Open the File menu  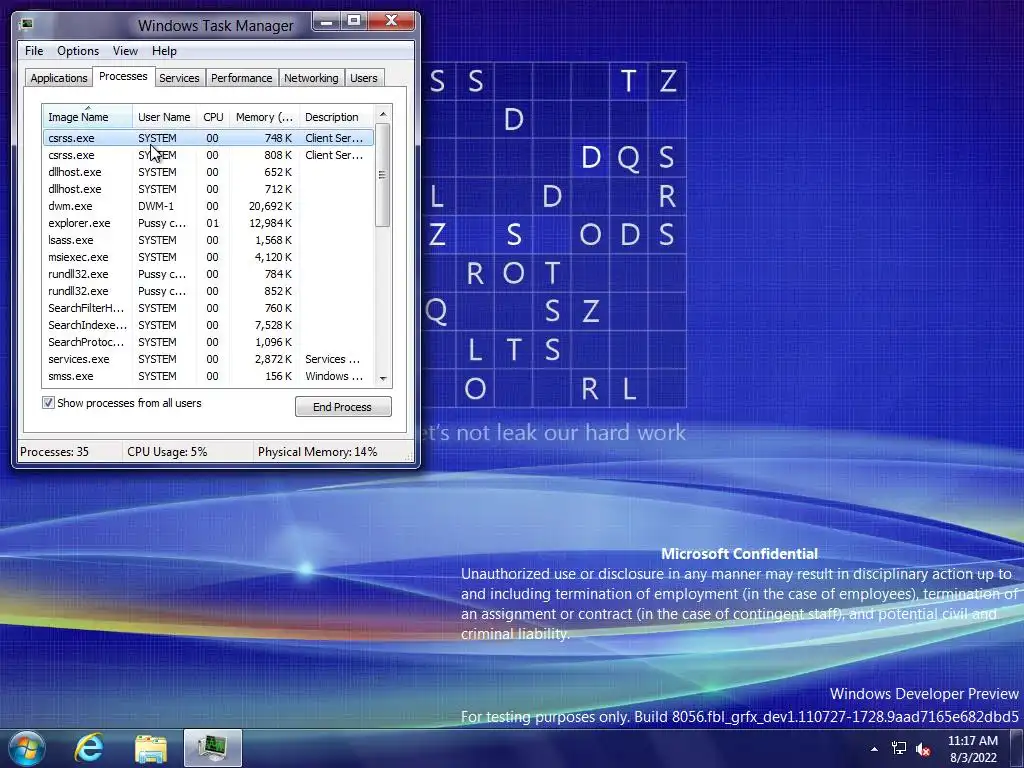(34, 51)
